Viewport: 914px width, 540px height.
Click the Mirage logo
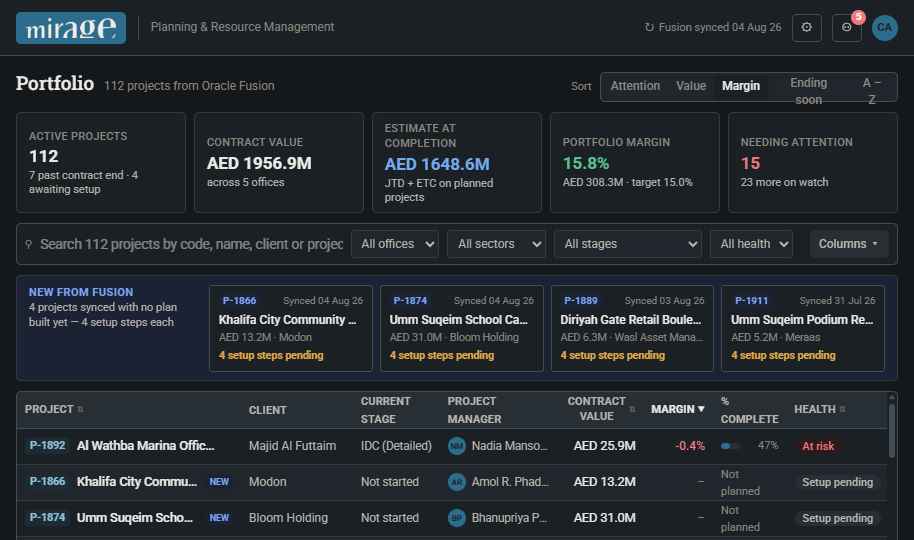pos(71,27)
